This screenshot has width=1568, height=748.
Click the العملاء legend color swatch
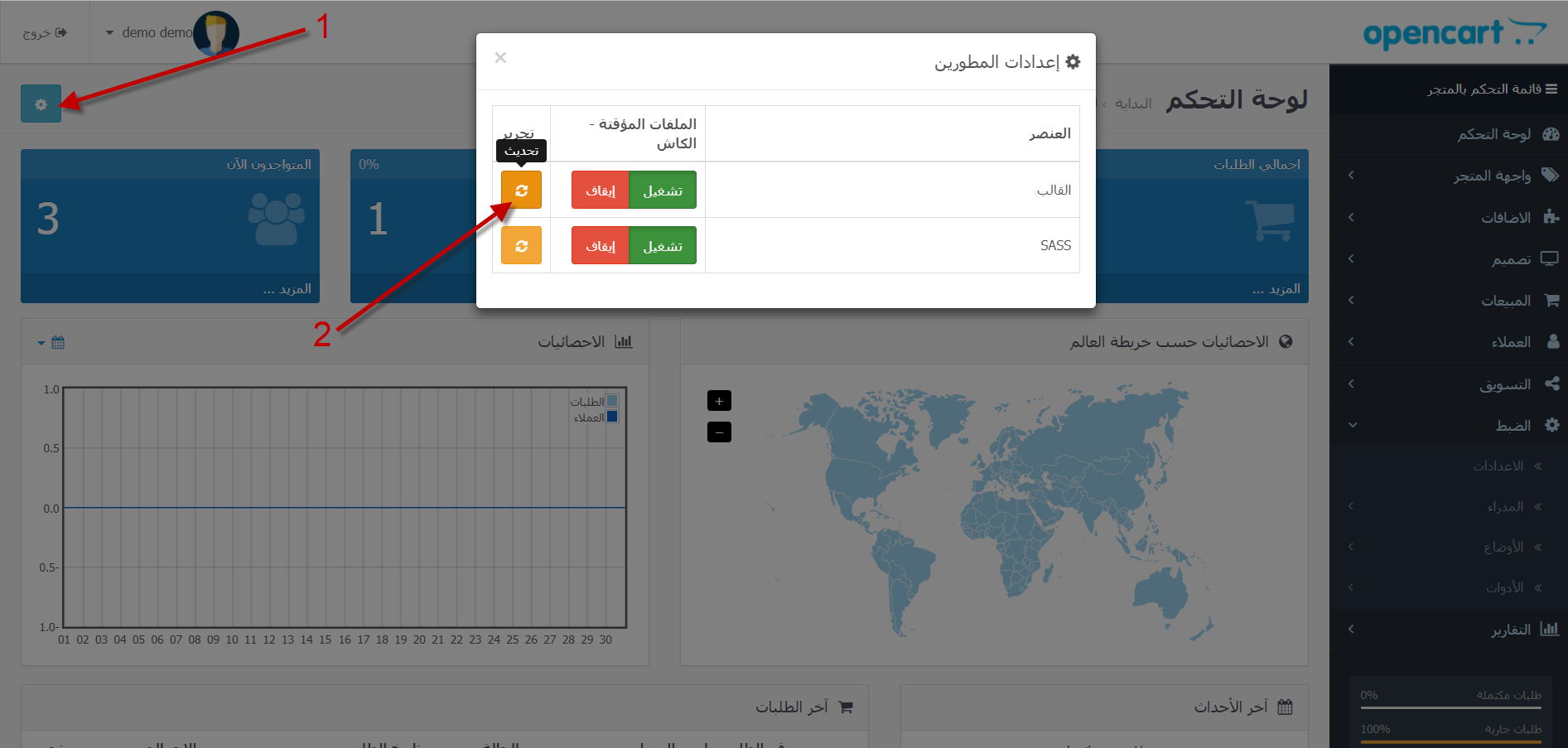[612, 417]
